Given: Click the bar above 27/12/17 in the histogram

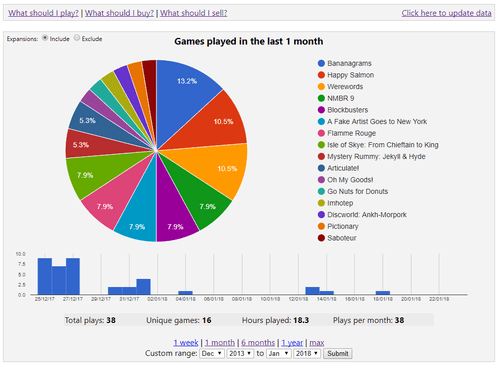Looking at the screenshot, I should click(73, 276).
